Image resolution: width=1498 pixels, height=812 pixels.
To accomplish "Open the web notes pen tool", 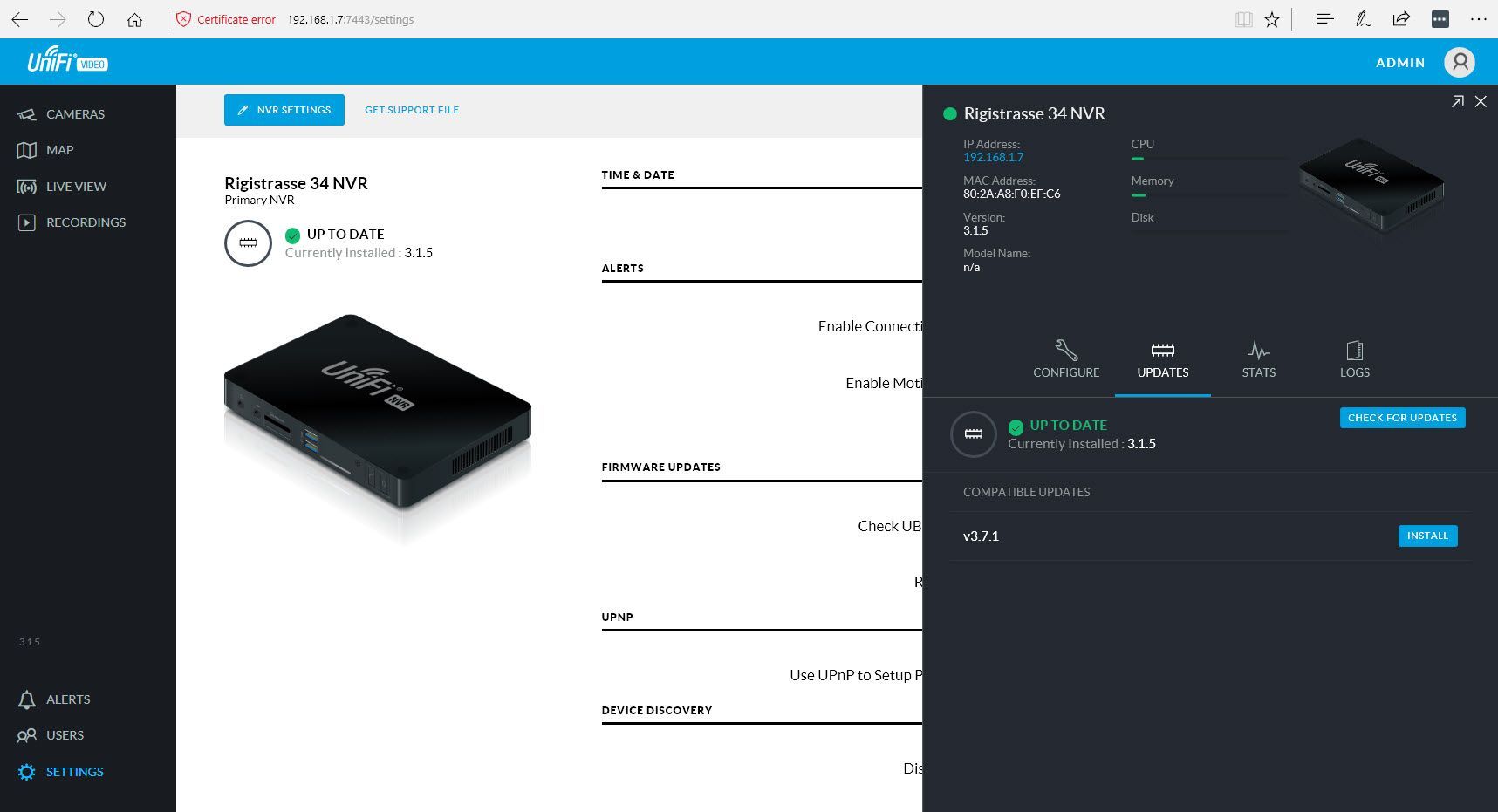I will (1363, 18).
